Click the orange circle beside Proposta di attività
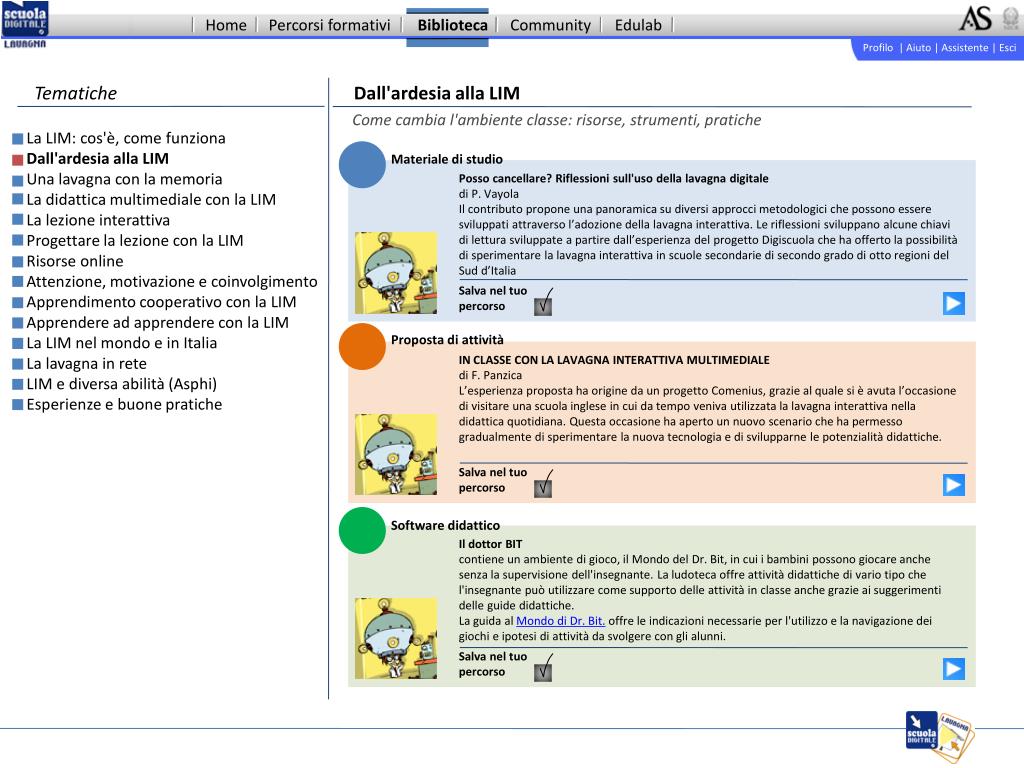Image resolution: width=1024 pixels, height=768 pixels. pos(362,346)
